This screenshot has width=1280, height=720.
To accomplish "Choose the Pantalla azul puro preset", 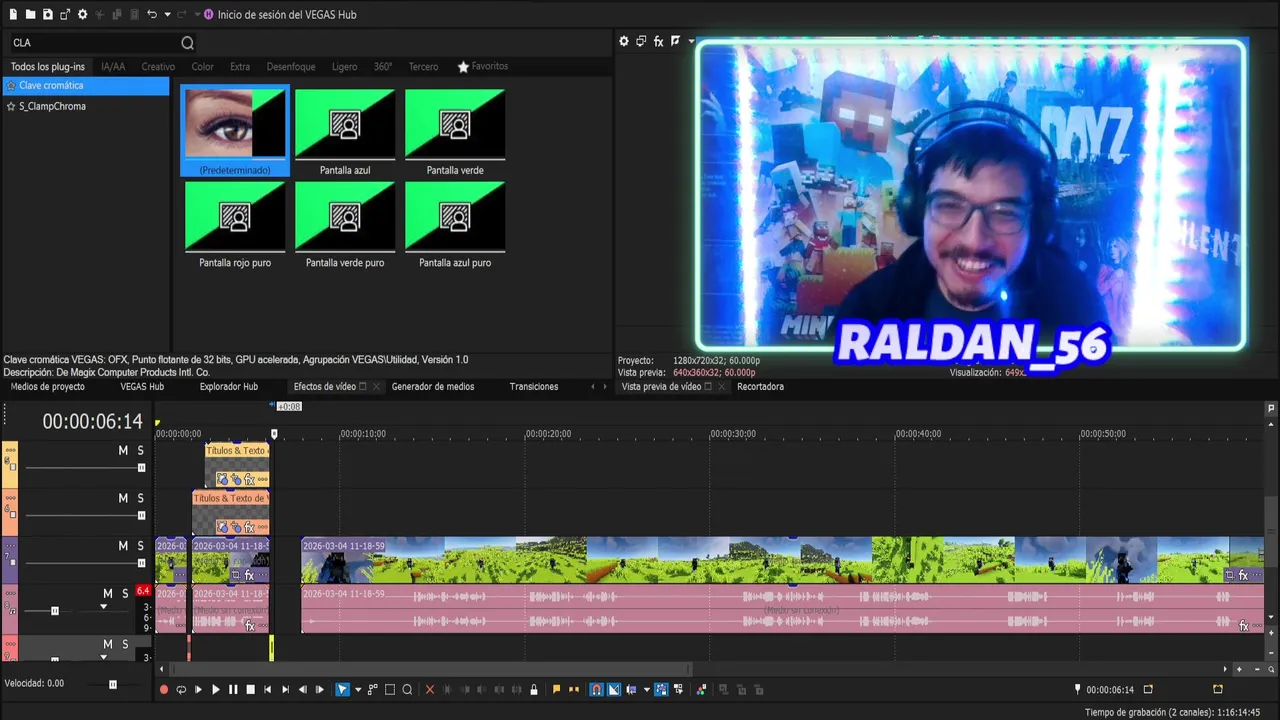I will 455,224.
